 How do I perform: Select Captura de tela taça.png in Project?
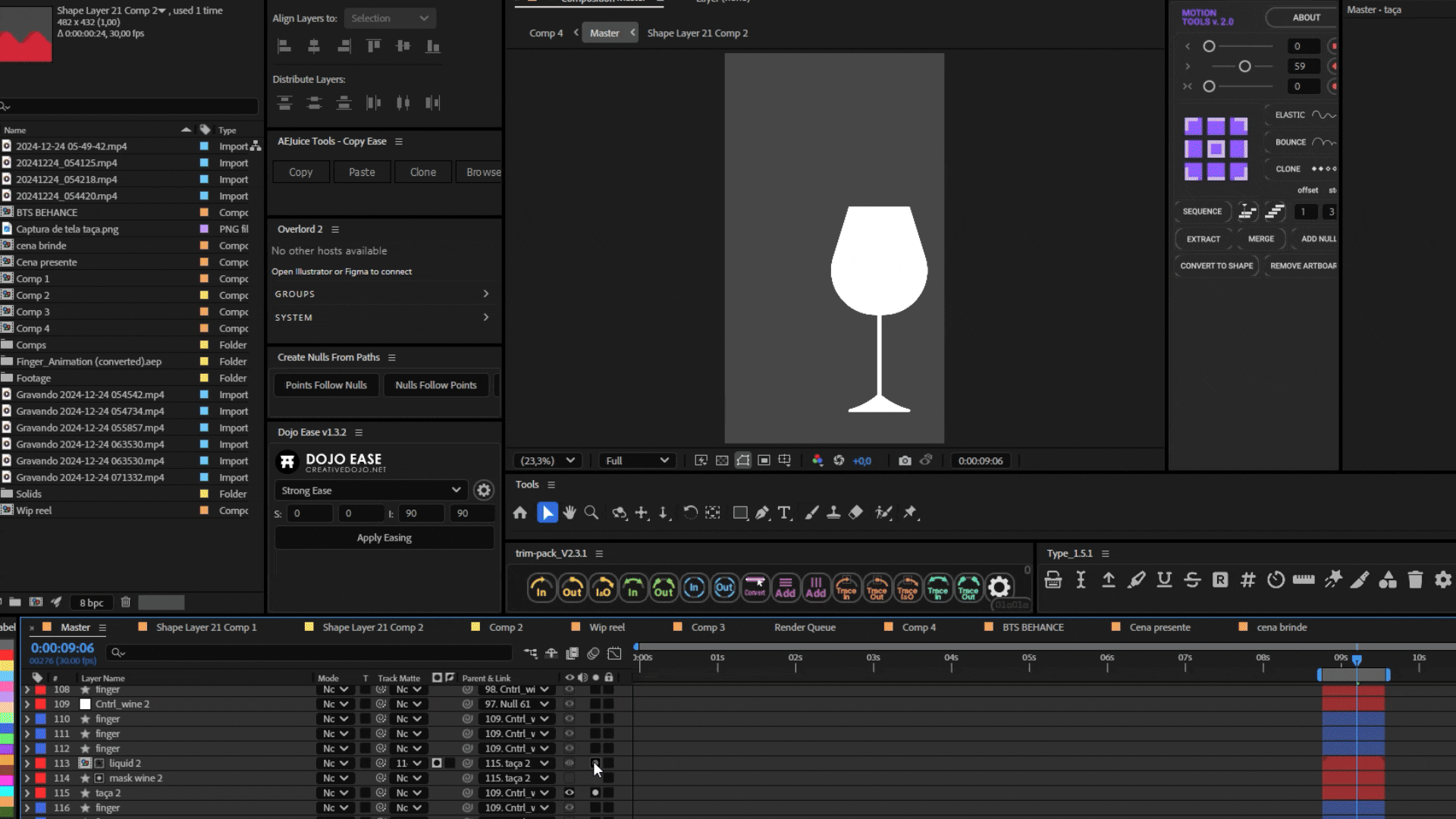67,229
